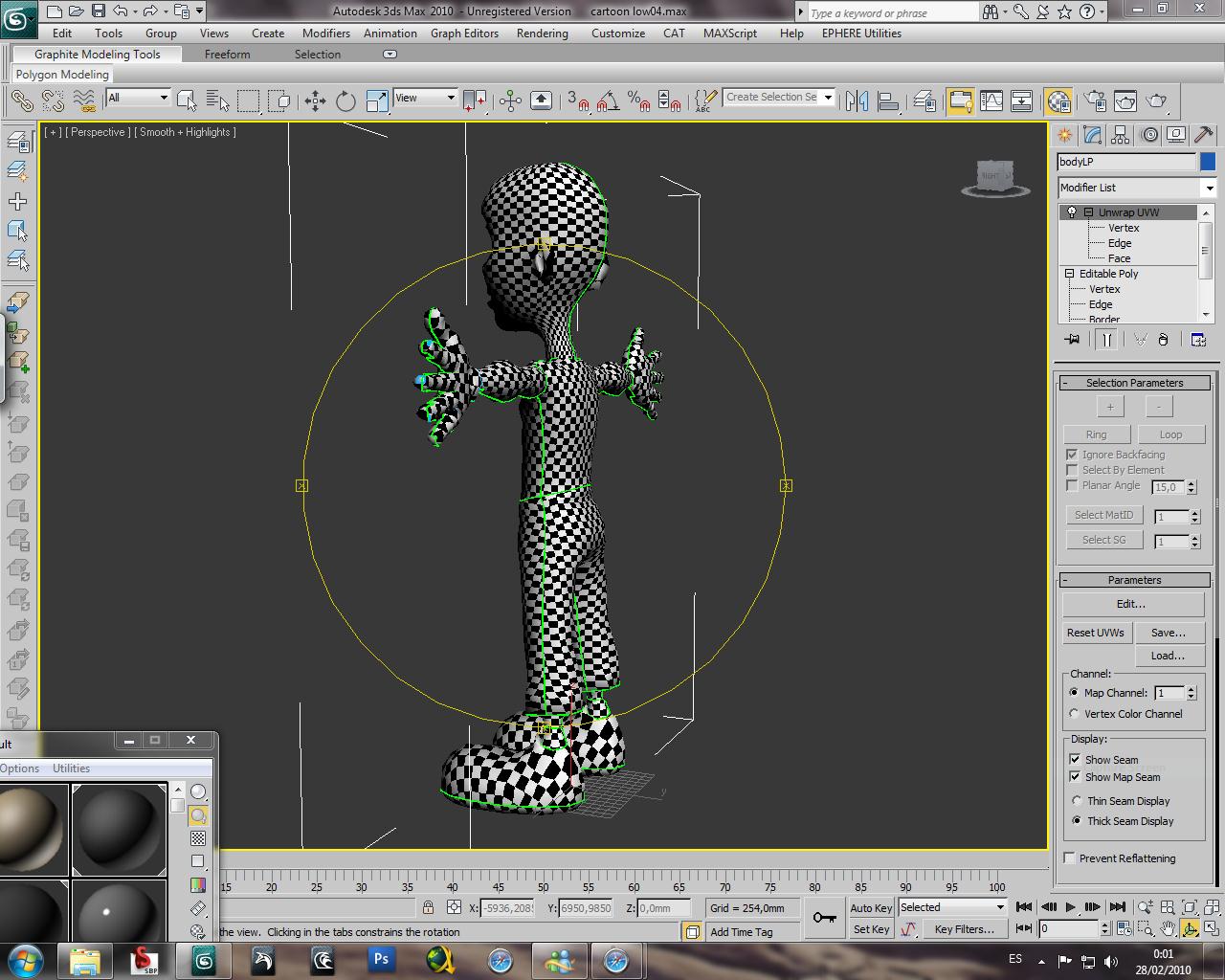Open the Hierarchy command panel tab
This screenshot has width=1225, height=980.
pyautogui.click(x=1121, y=135)
